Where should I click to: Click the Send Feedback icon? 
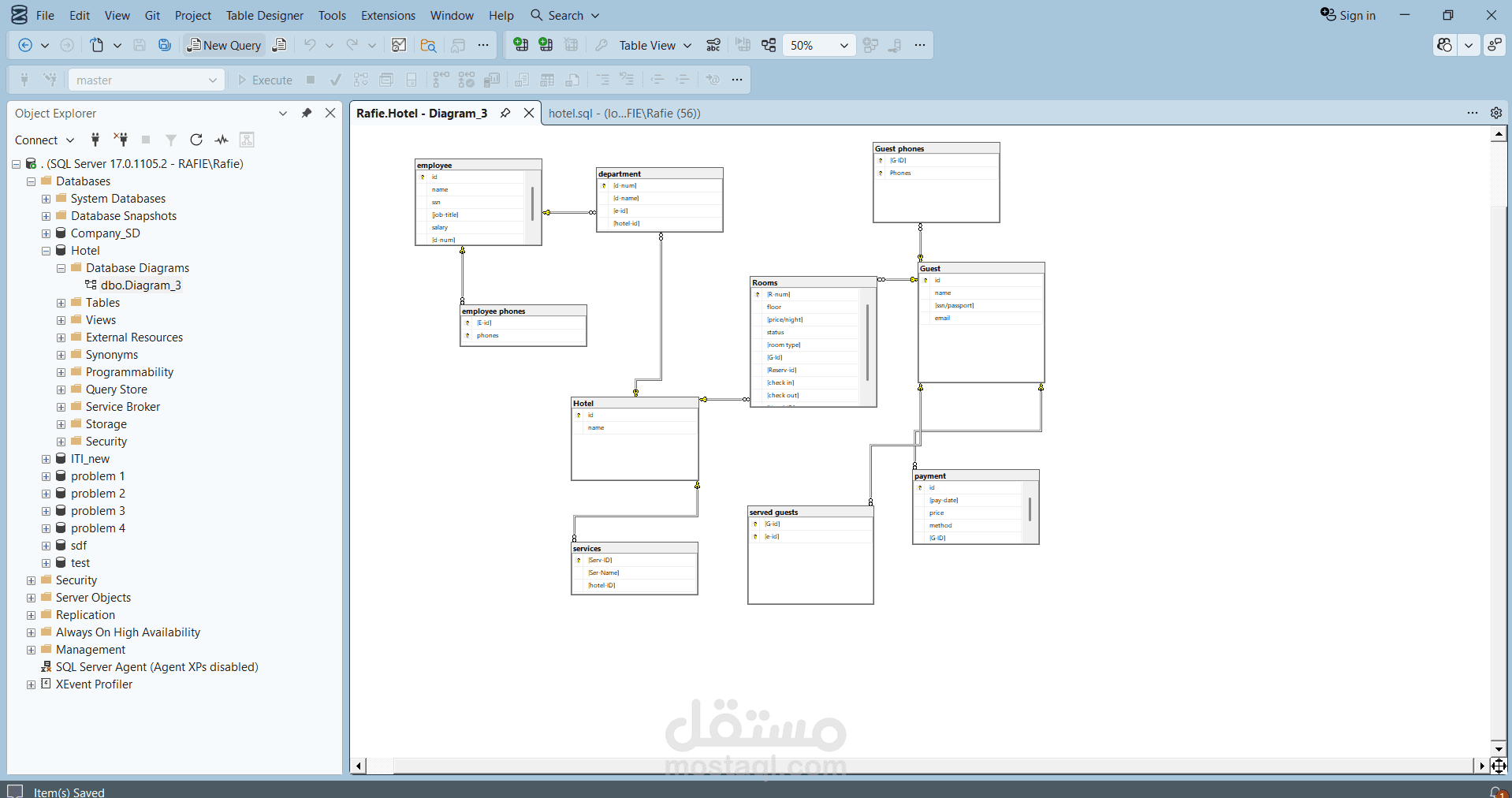pos(1495,45)
